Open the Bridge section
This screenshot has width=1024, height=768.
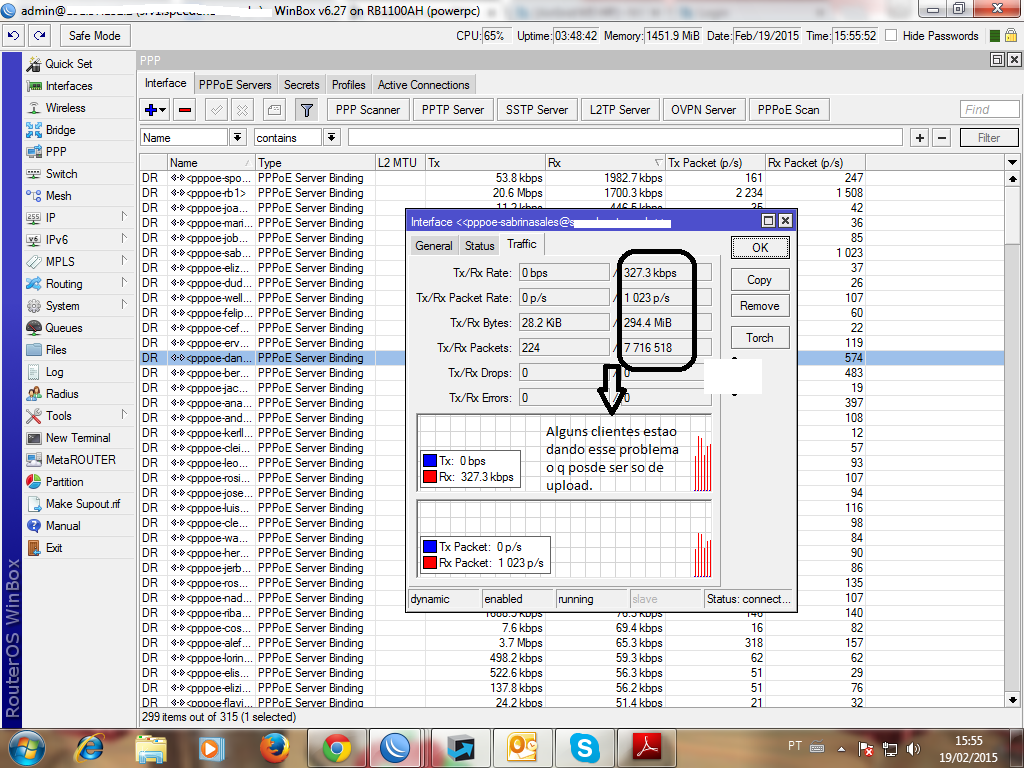(60, 130)
